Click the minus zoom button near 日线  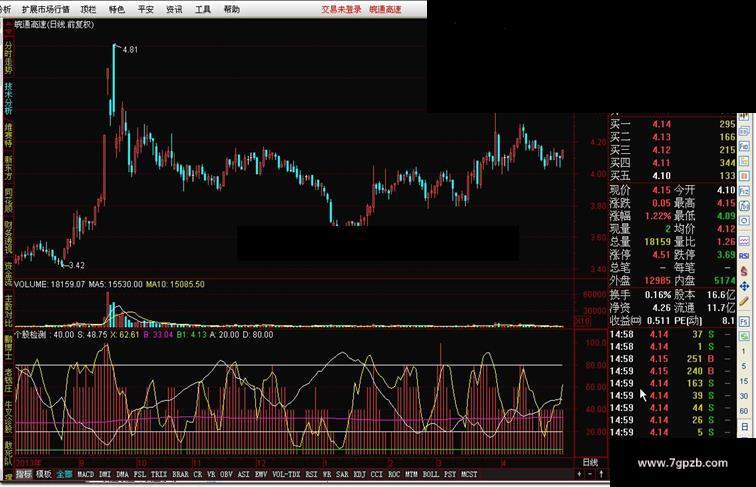point(590,474)
